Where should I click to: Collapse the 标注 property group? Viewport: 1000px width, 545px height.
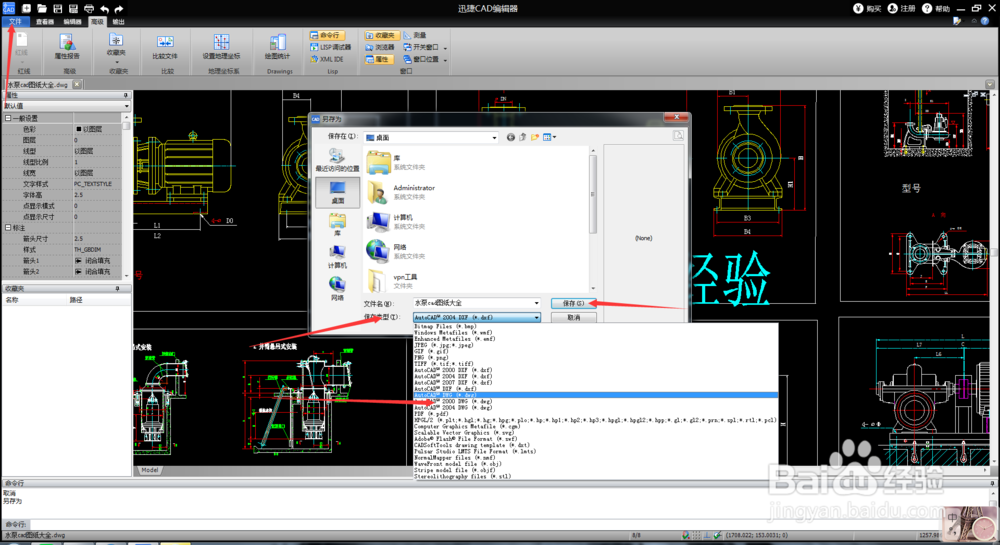(x=8, y=228)
